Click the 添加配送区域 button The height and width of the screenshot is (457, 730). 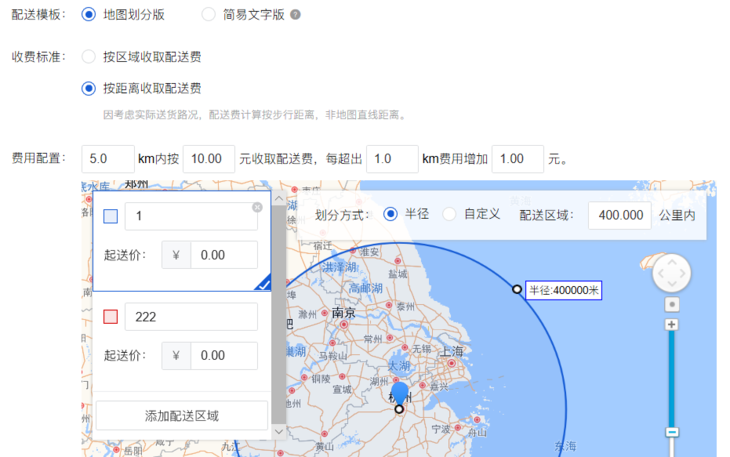[182, 416]
